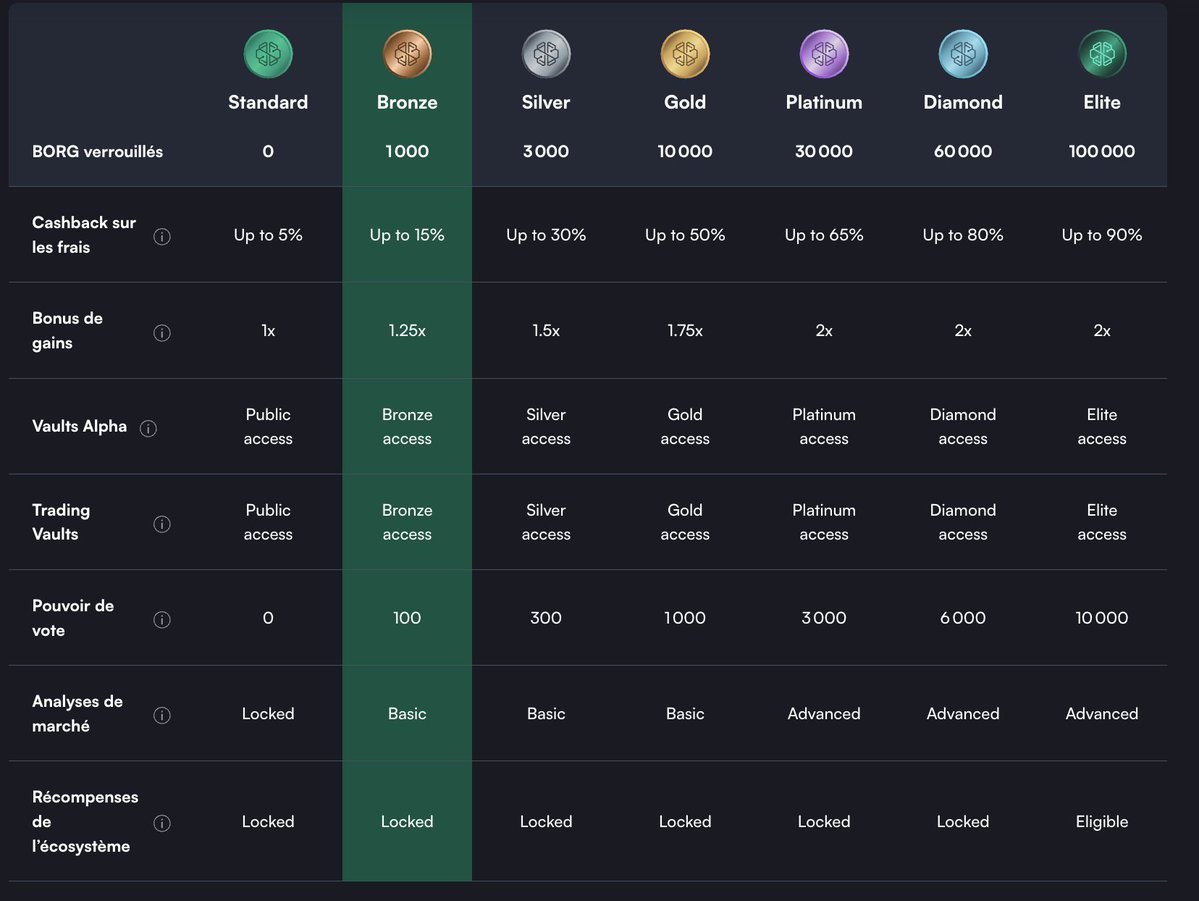Show info for Analyses de marché
Viewport: 1199px width, 901px height.
[x=162, y=715]
